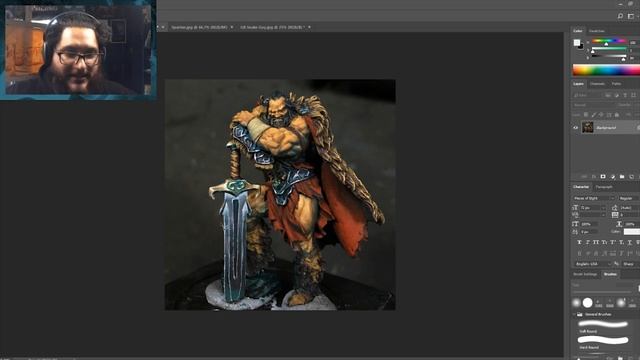The width and height of the screenshot is (640, 360).
Task: Select the Soft Round brush
Action: (603, 326)
